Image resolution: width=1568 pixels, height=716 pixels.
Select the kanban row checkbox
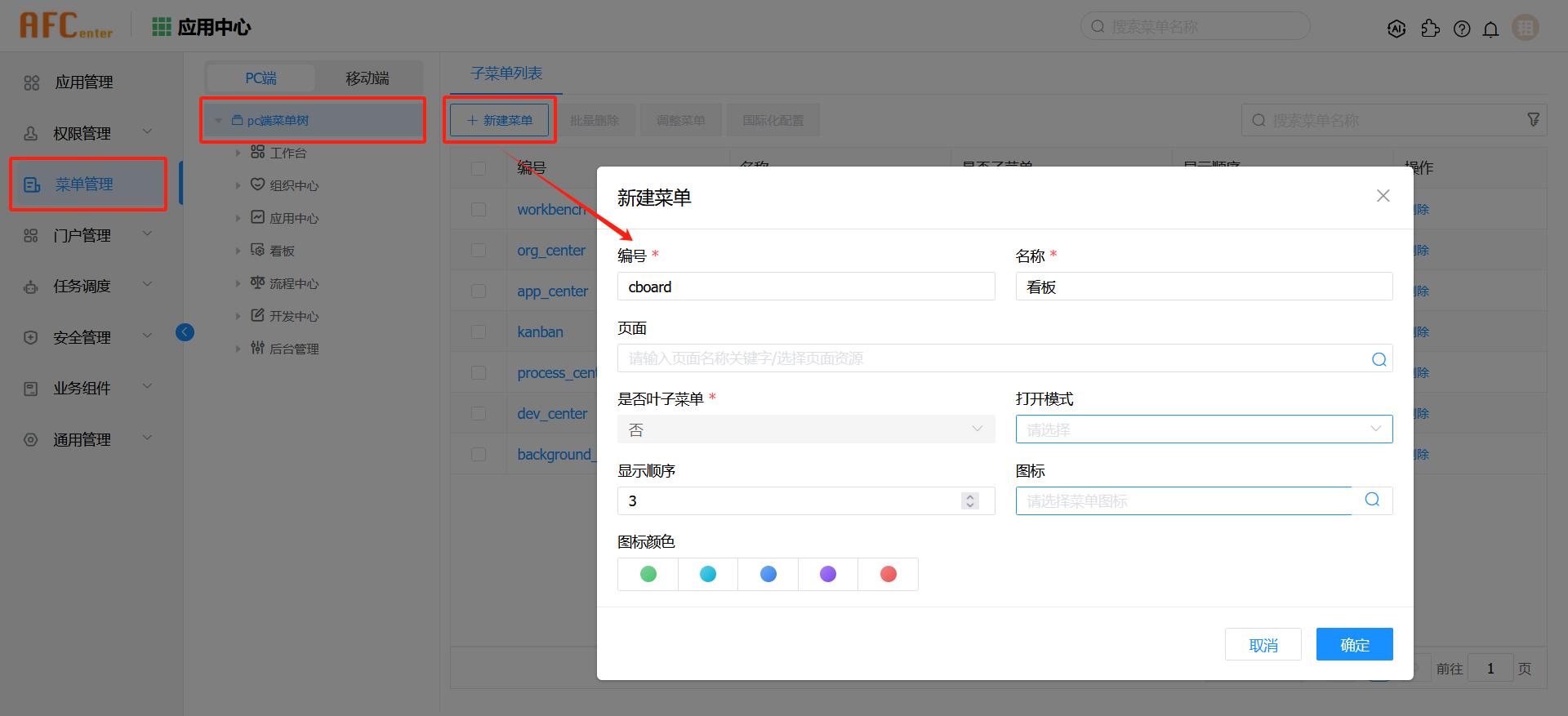[479, 331]
